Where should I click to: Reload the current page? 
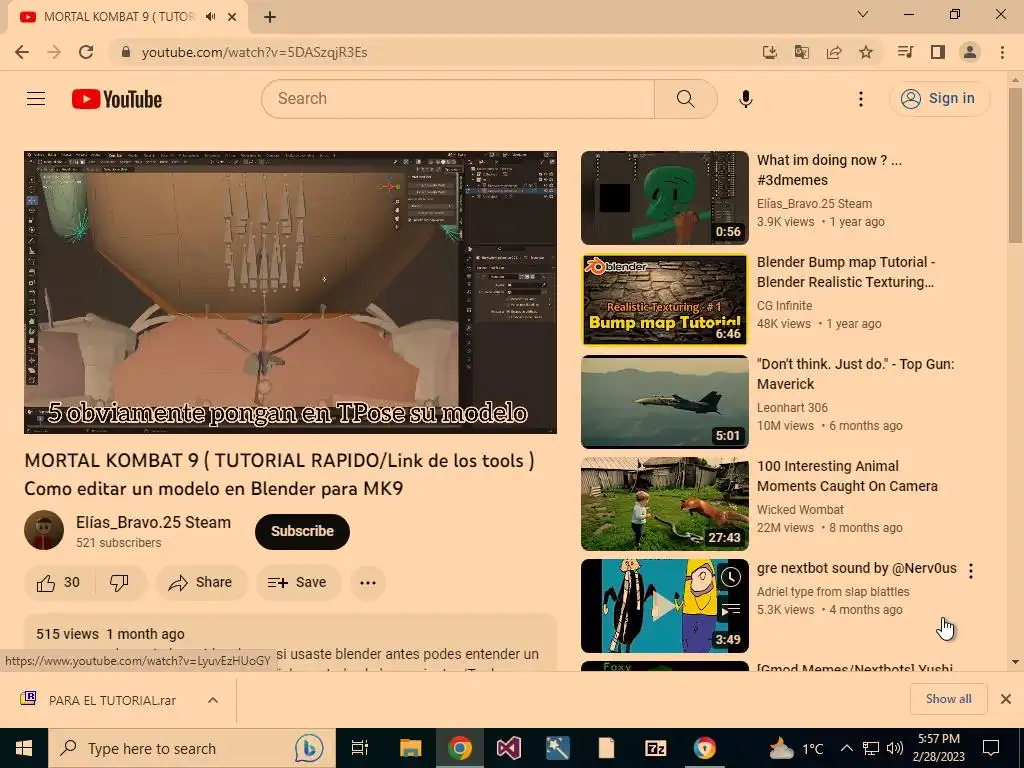point(86,52)
